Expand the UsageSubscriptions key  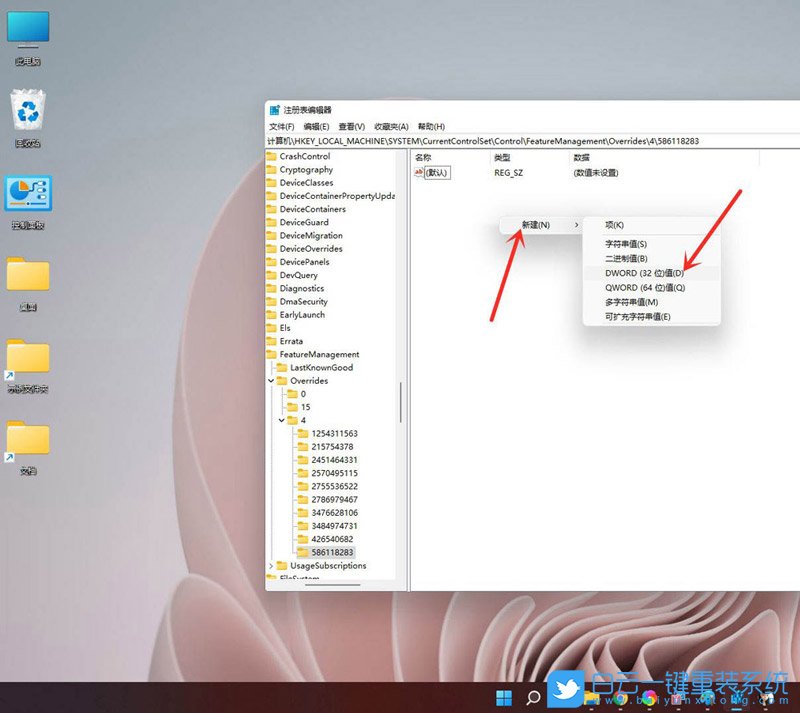[x=271, y=566]
